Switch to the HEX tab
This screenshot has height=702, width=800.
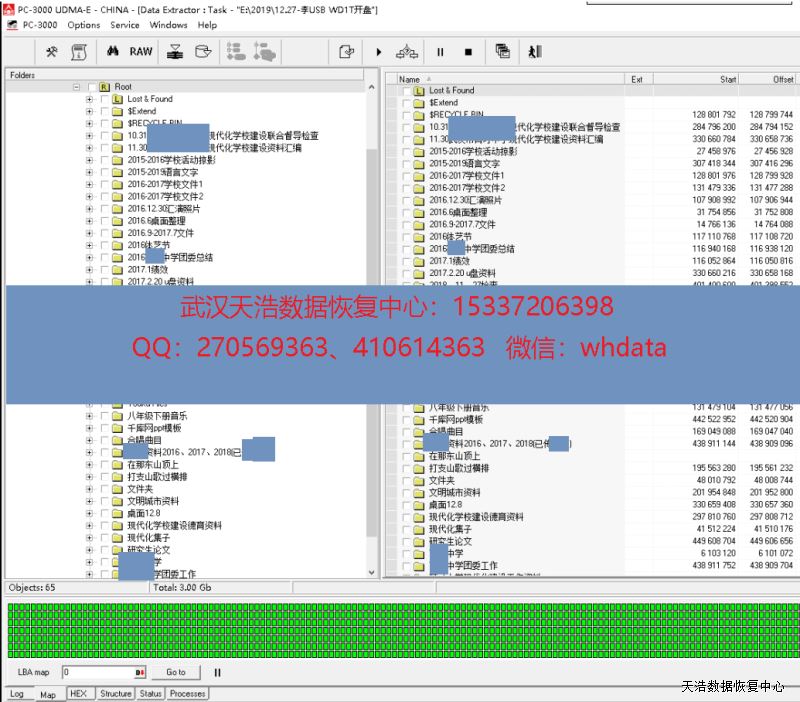[x=78, y=693]
